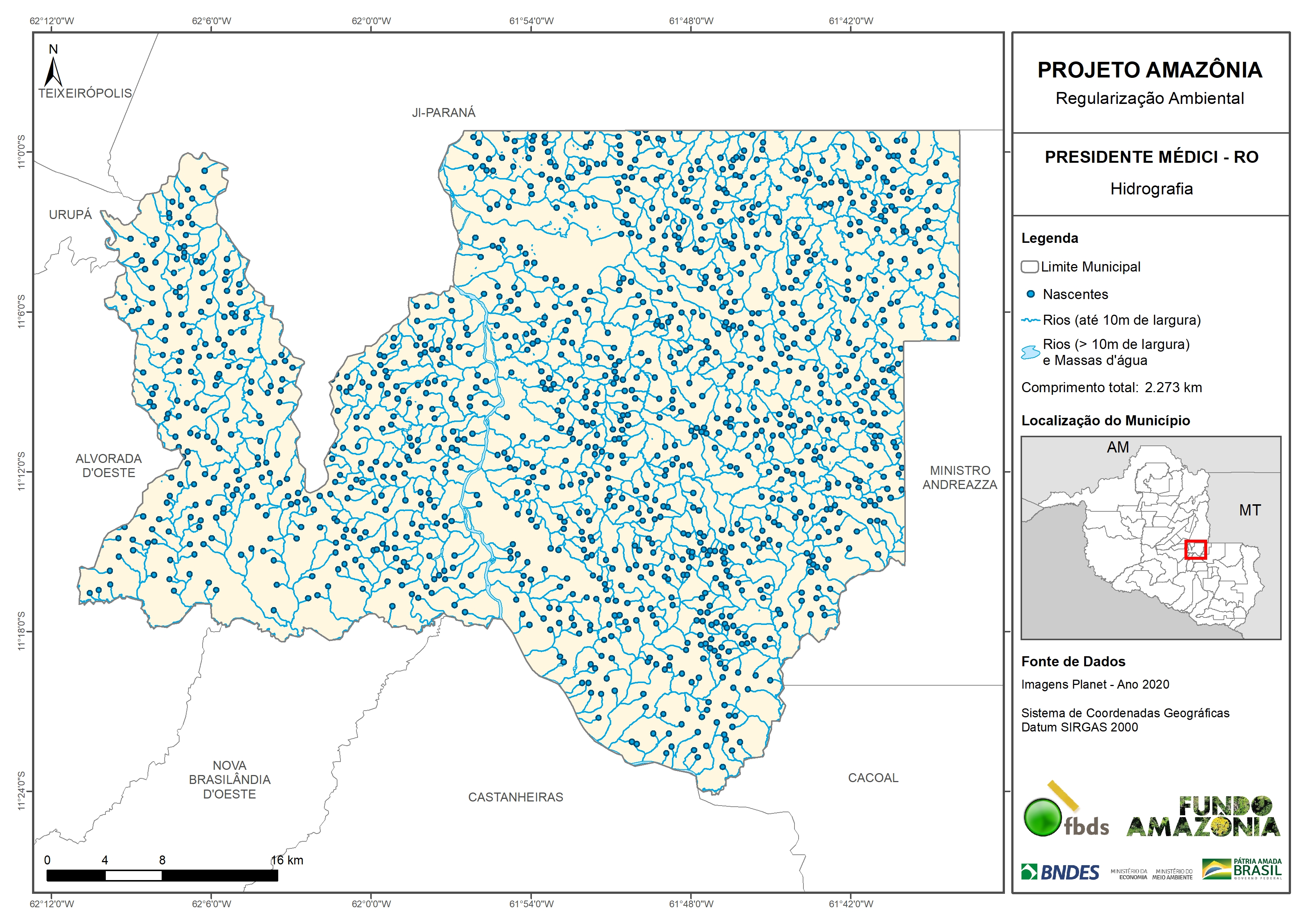Click the thin river line legend symbol

click(1030, 321)
